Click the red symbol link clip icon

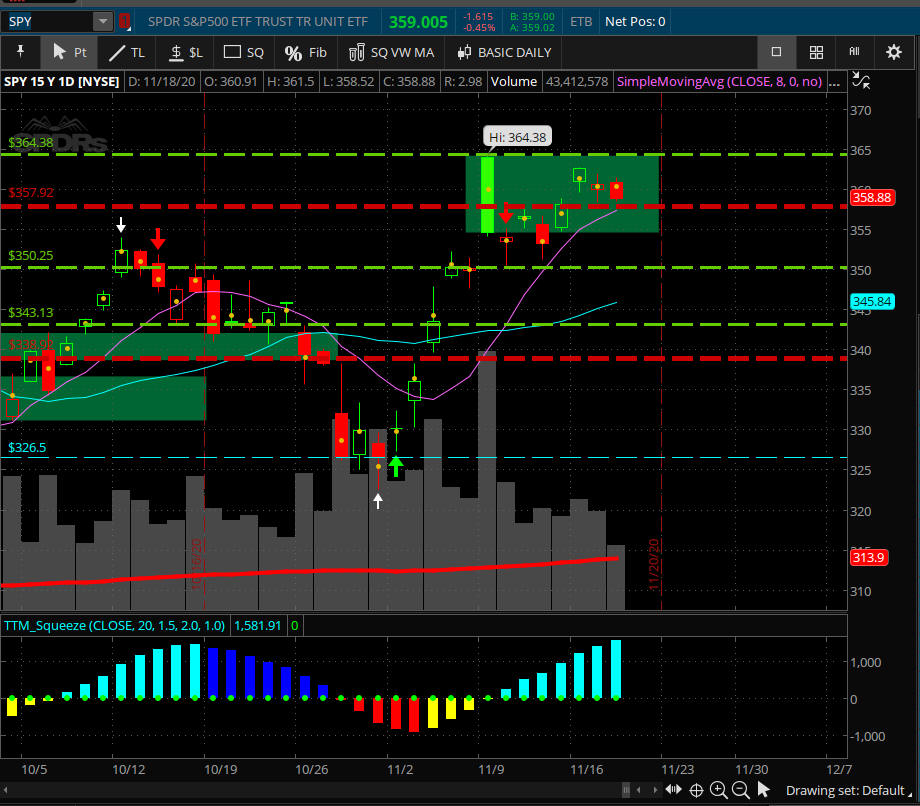click(x=124, y=22)
